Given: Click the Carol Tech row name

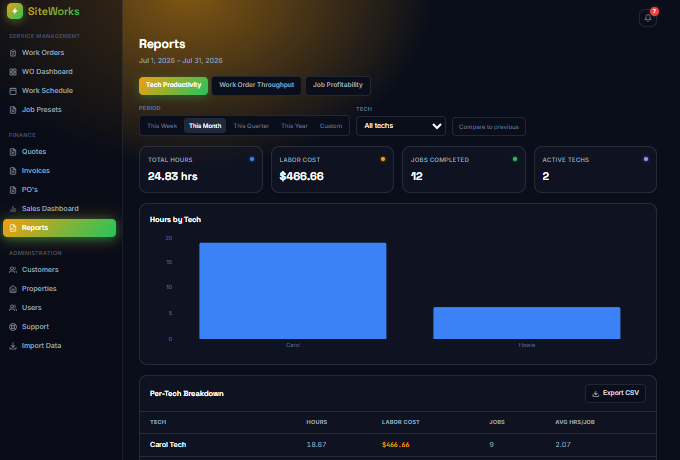Looking at the screenshot, I should (168, 445).
